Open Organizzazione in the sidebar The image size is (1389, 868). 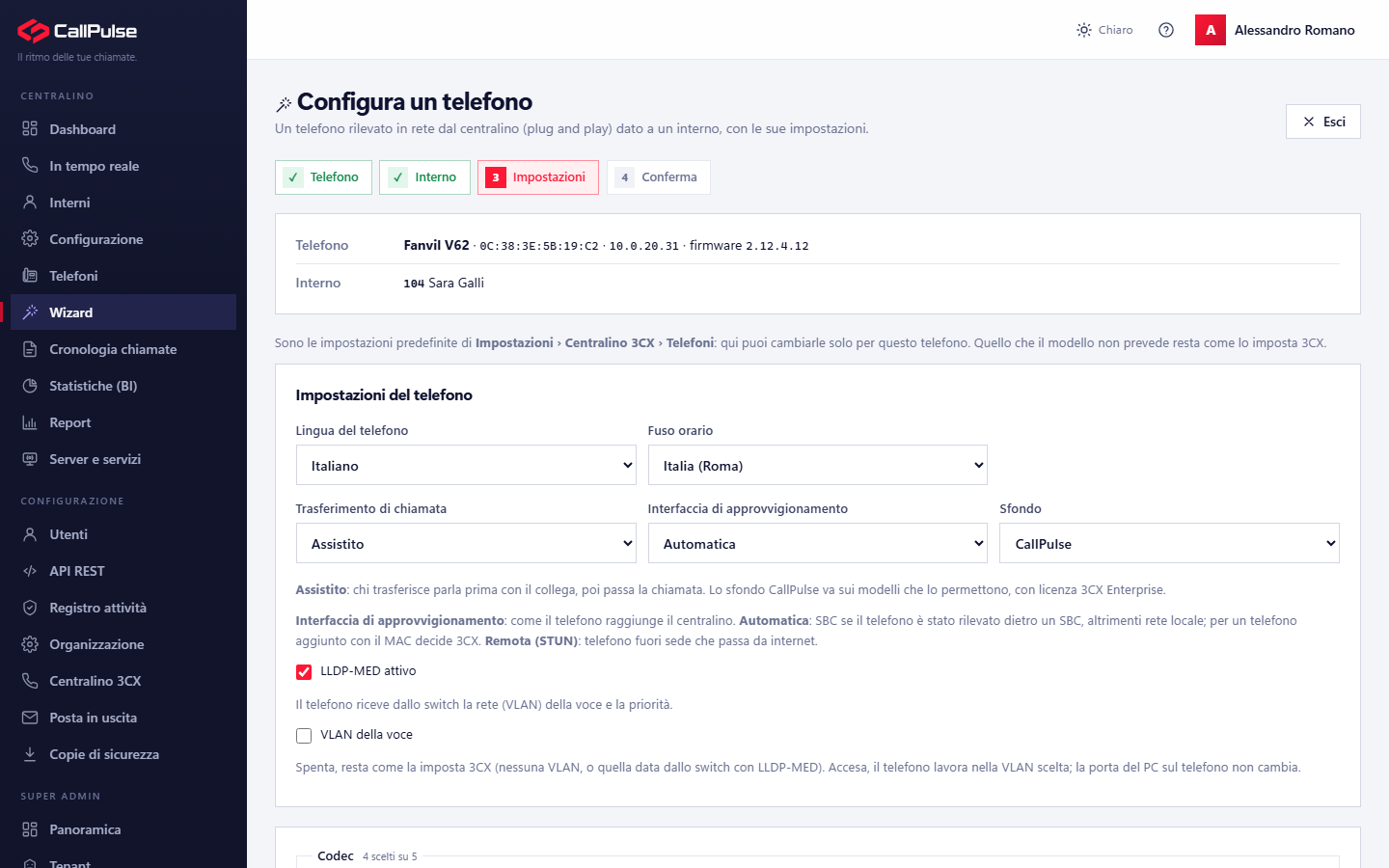[x=123, y=644]
